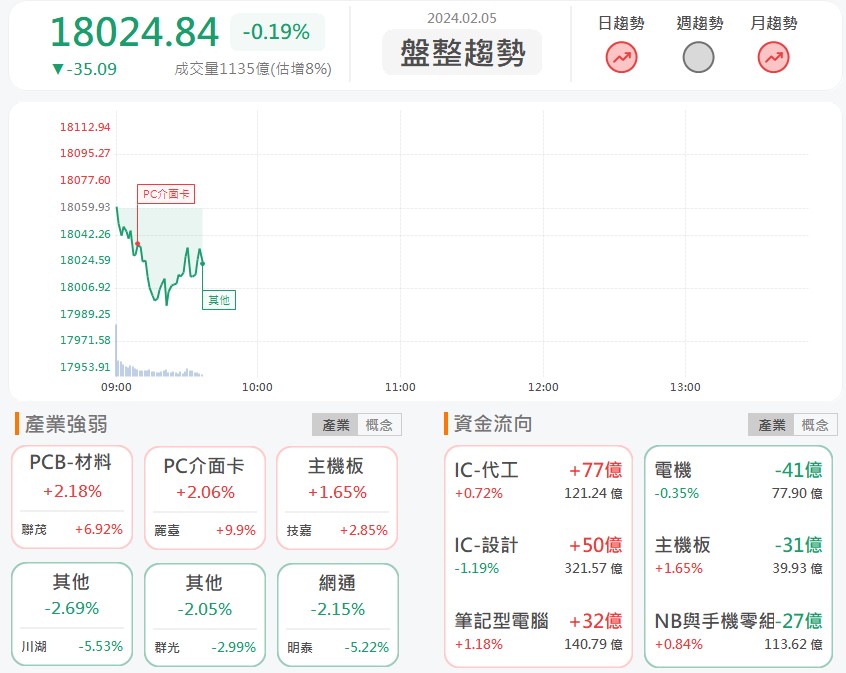Click 主機板 -31億 outflow row

coord(739,555)
